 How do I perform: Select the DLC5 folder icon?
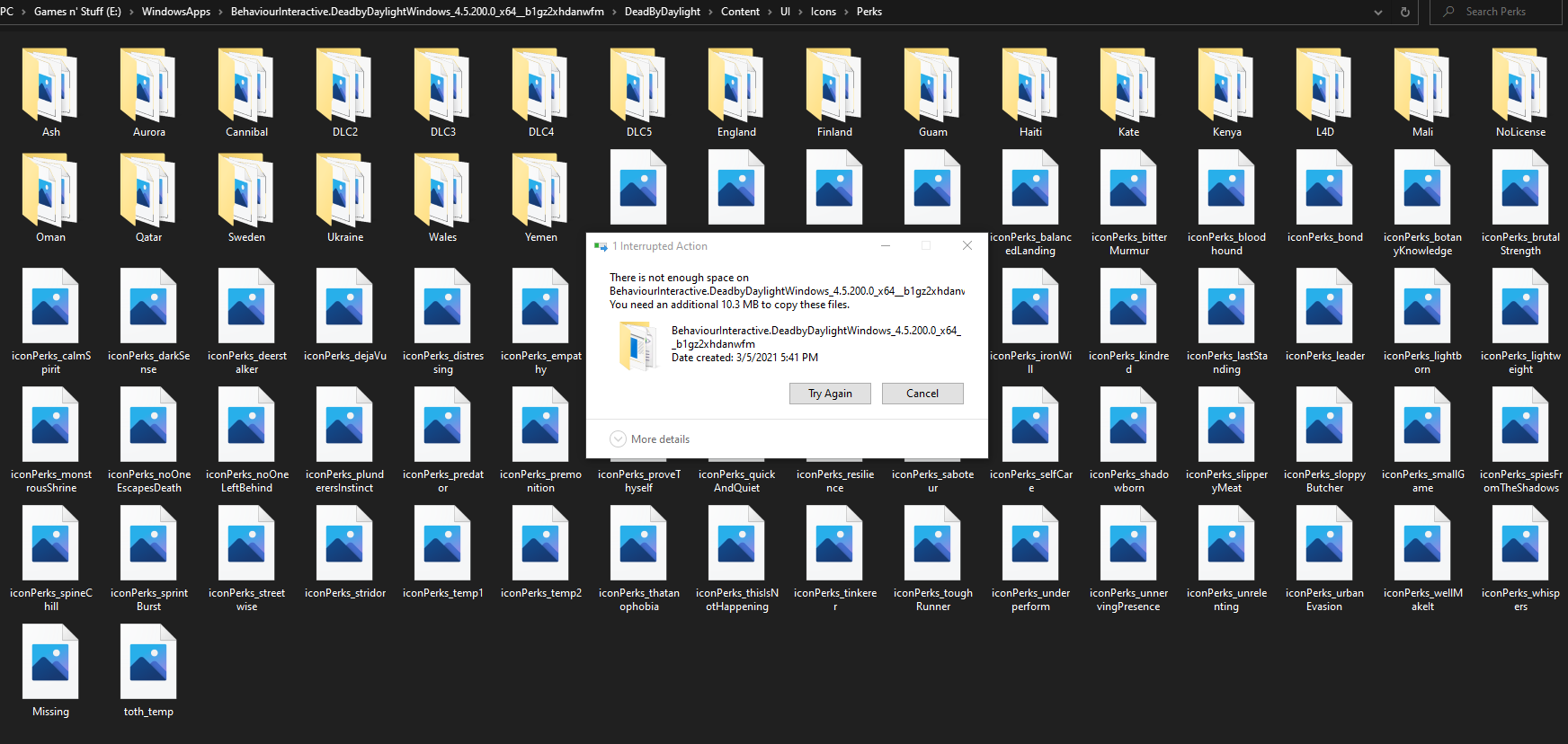638,85
